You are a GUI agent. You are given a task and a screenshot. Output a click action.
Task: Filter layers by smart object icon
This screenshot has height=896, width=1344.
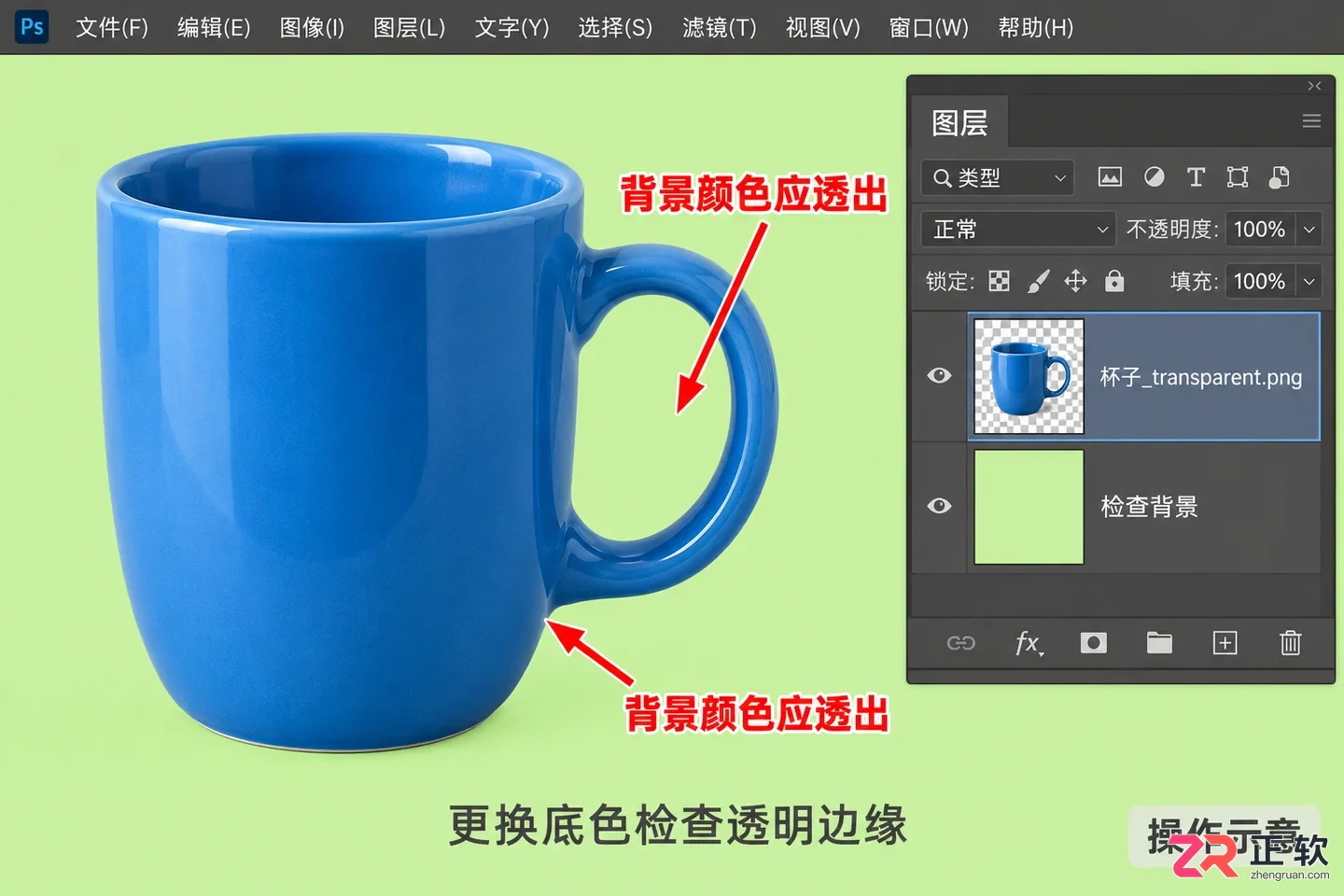click(1280, 177)
